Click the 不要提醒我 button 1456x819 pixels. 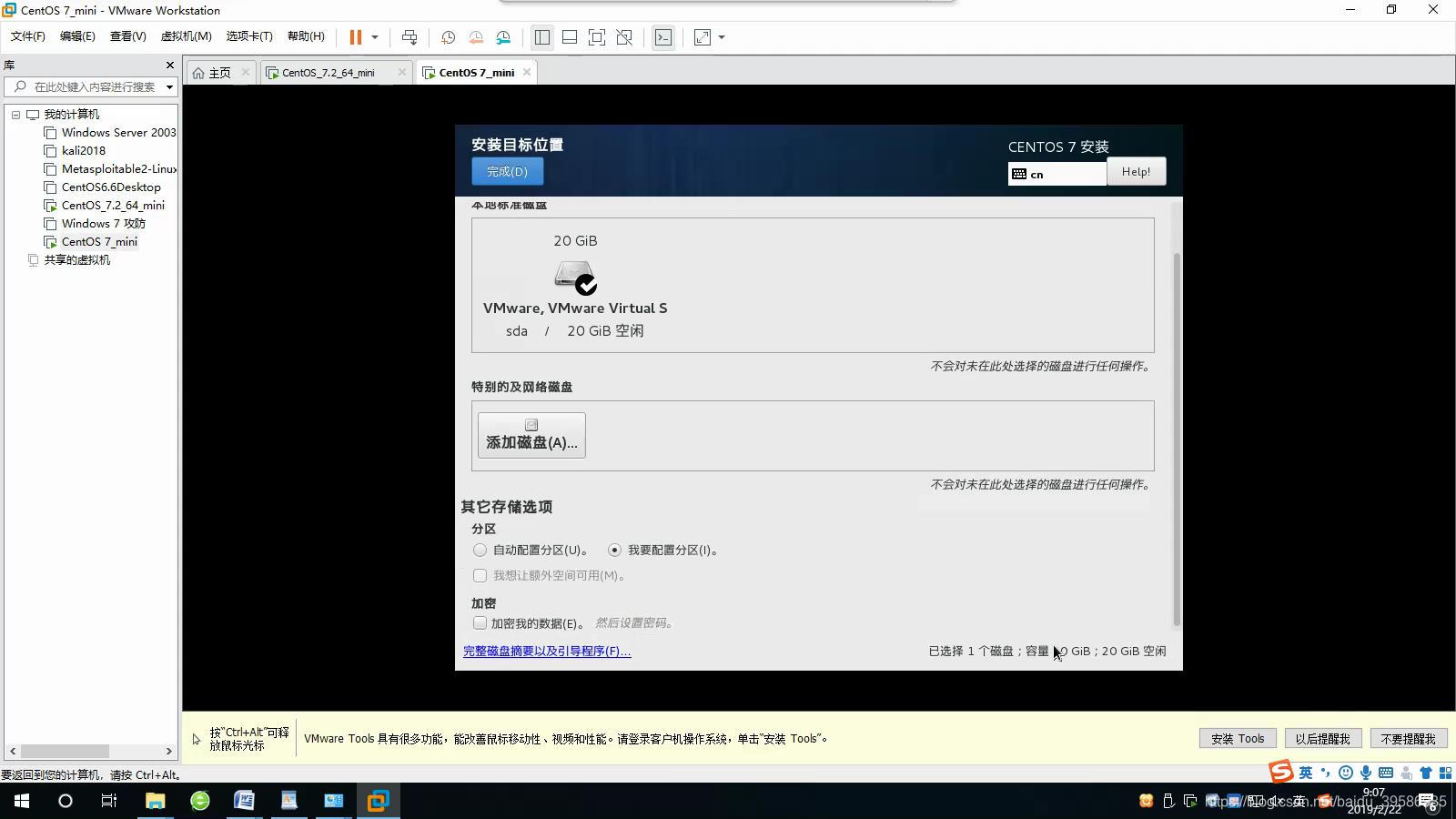[1408, 739]
